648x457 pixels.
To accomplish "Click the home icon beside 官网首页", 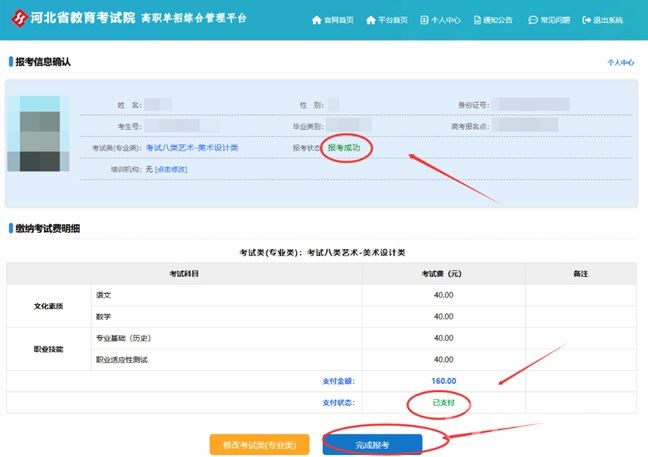I will point(317,20).
